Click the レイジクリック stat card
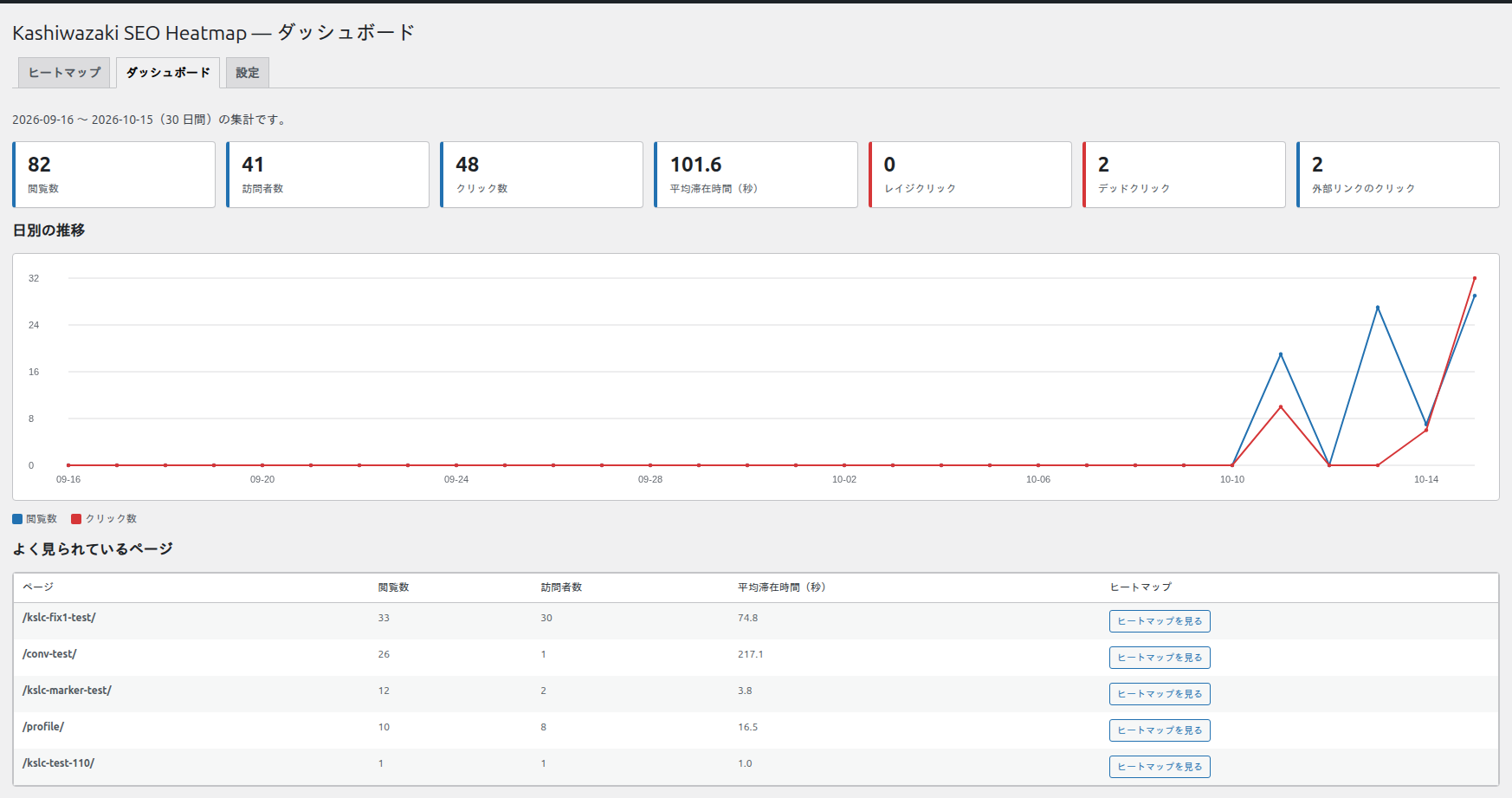Viewport: 1512px width, 798px height. (970, 174)
